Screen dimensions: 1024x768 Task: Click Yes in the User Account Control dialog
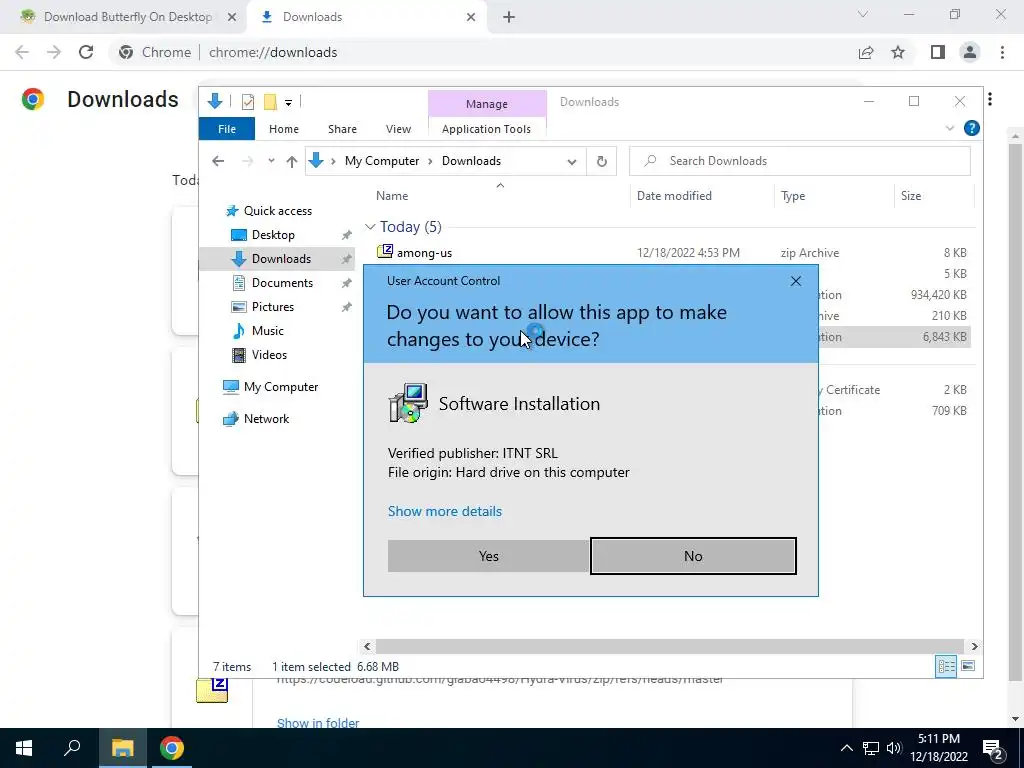click(x=488, y=556)
